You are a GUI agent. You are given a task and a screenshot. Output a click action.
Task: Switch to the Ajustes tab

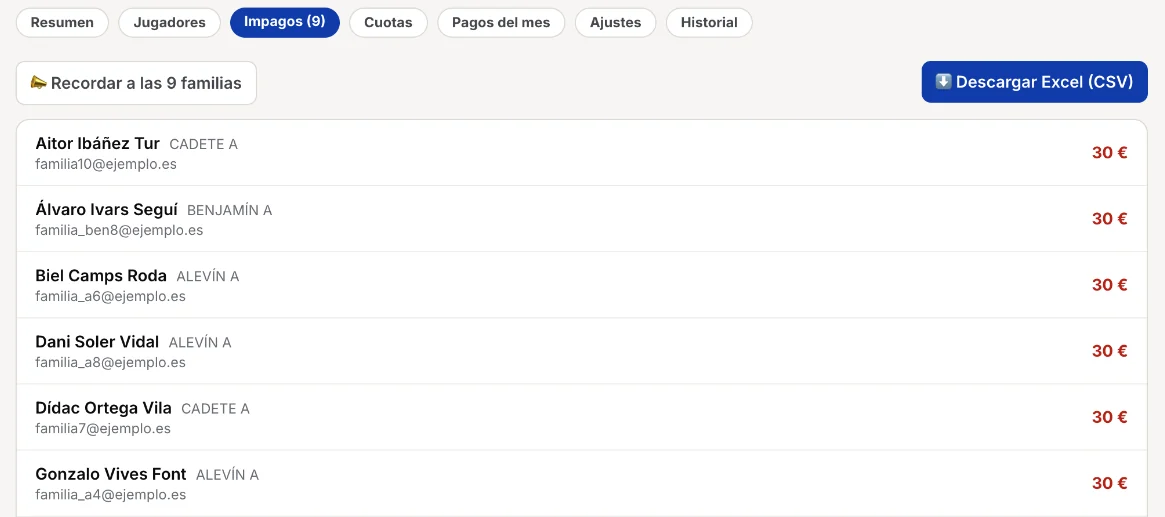click(615, 22)
